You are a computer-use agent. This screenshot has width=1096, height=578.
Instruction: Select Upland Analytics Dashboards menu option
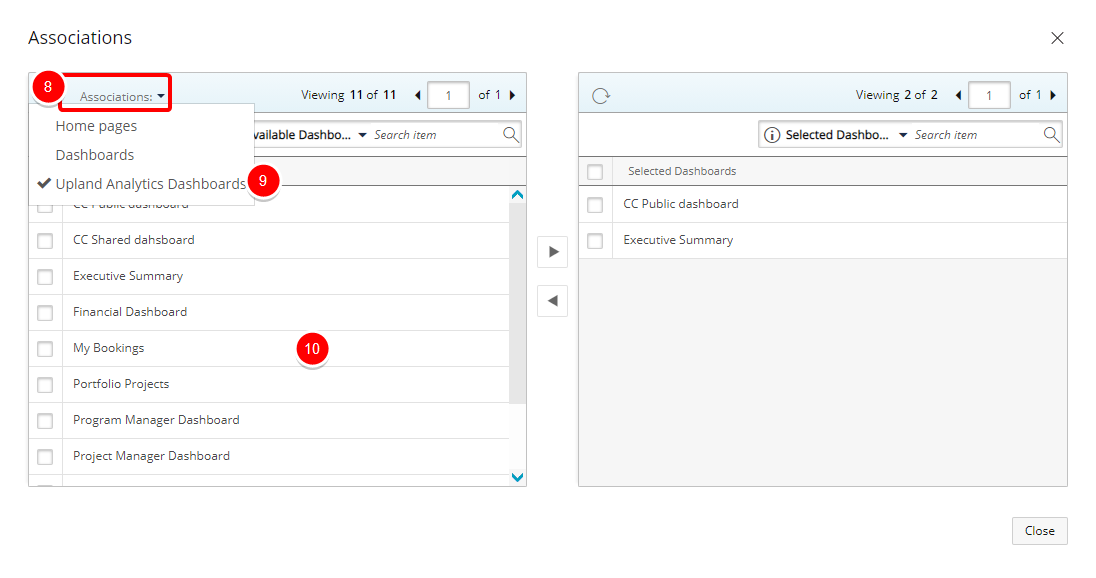pyautogui.click(x=150, y=184)
